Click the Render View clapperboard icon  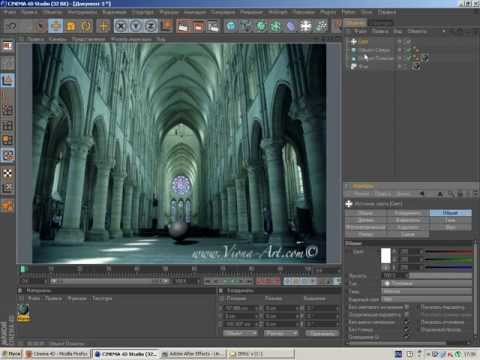pyautogui.click(x=183, y=26)
